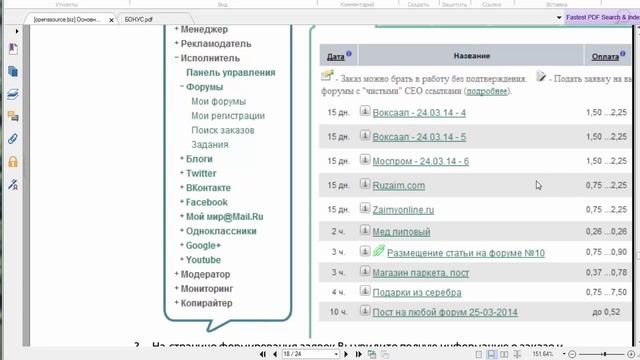Switch to the БОНУС.pdf tab
The image size is (640, 360).
point(138,19)
